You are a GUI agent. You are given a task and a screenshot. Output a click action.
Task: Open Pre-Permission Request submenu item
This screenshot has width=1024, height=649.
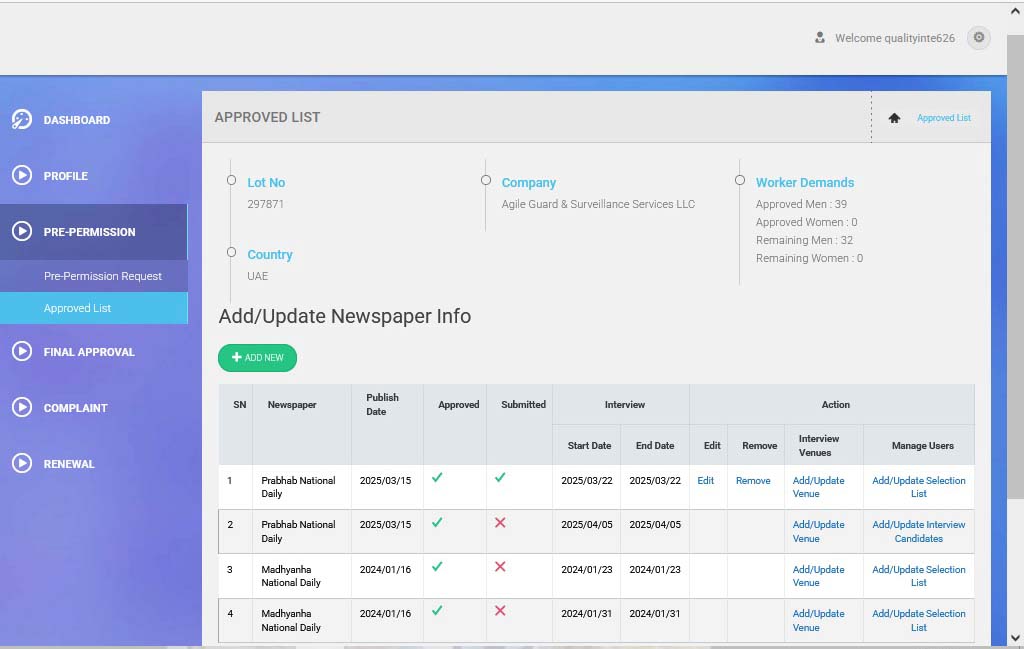pos(103,276)
